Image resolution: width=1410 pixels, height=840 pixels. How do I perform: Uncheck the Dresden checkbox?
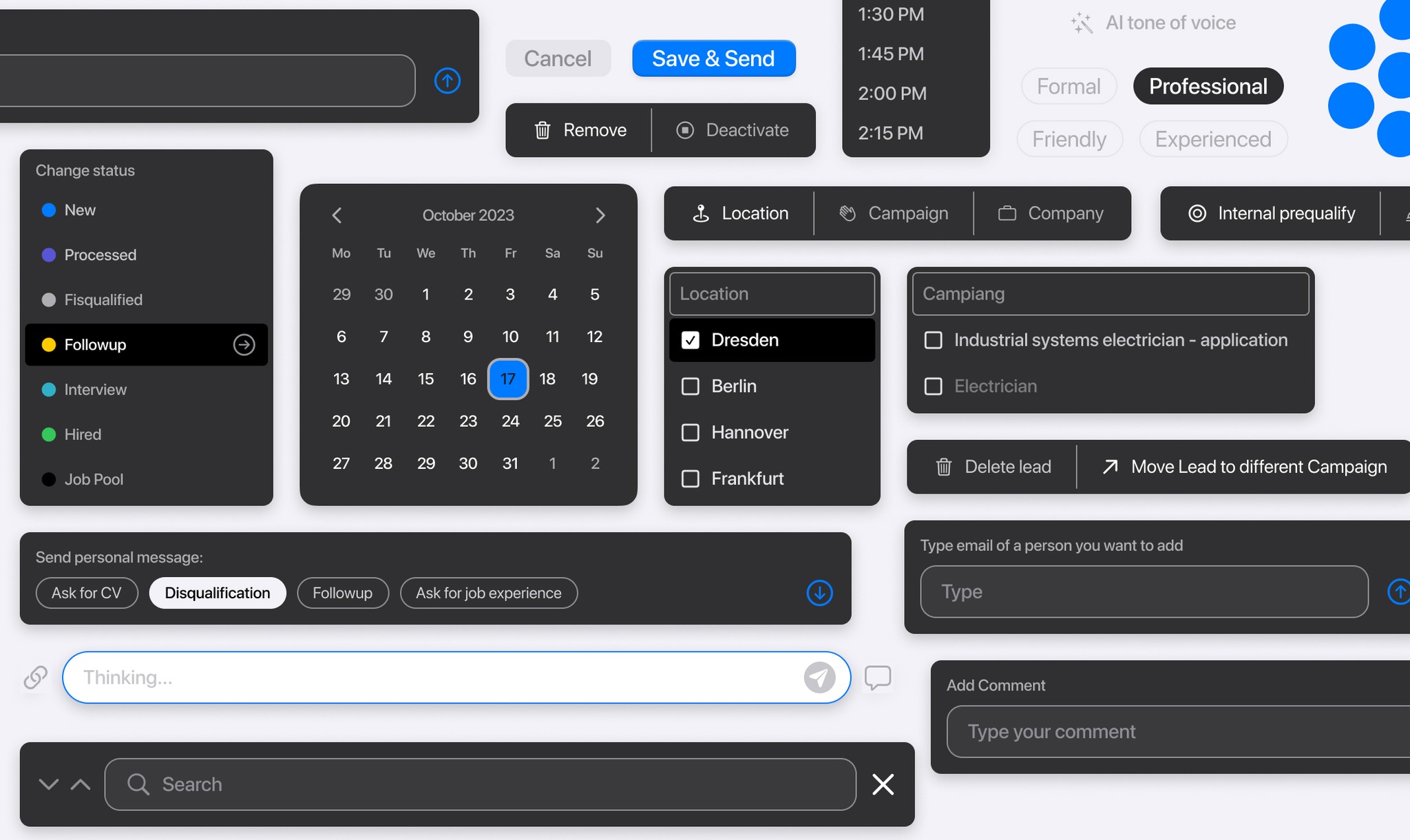691,340
